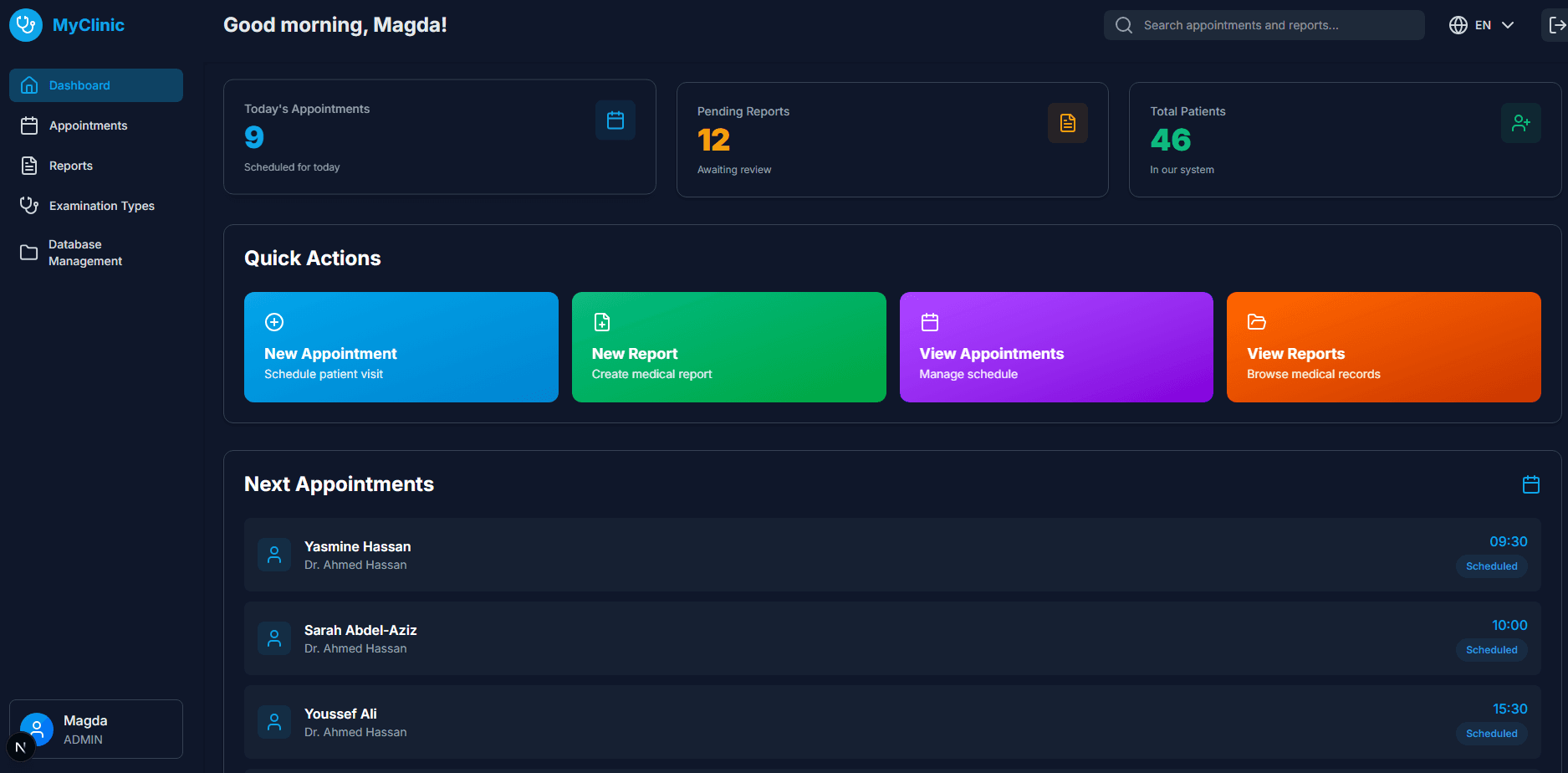This screenshot has width=1568, height=773.
Task: Click the patient avatar icon for Youssef Ali
Action: (x=274, y=722)
